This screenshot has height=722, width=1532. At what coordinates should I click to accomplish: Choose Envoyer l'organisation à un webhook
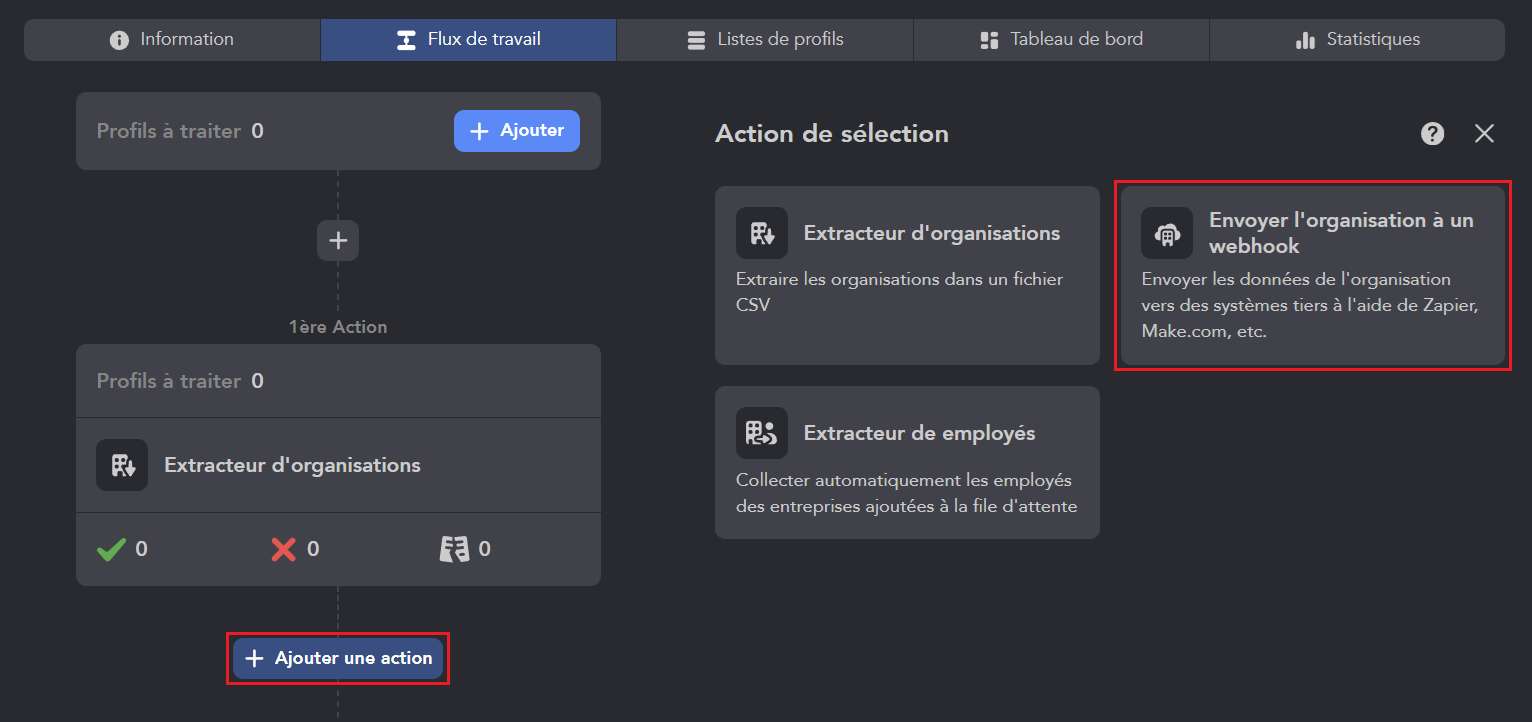pyautogui.click(x=1312, y=274)
